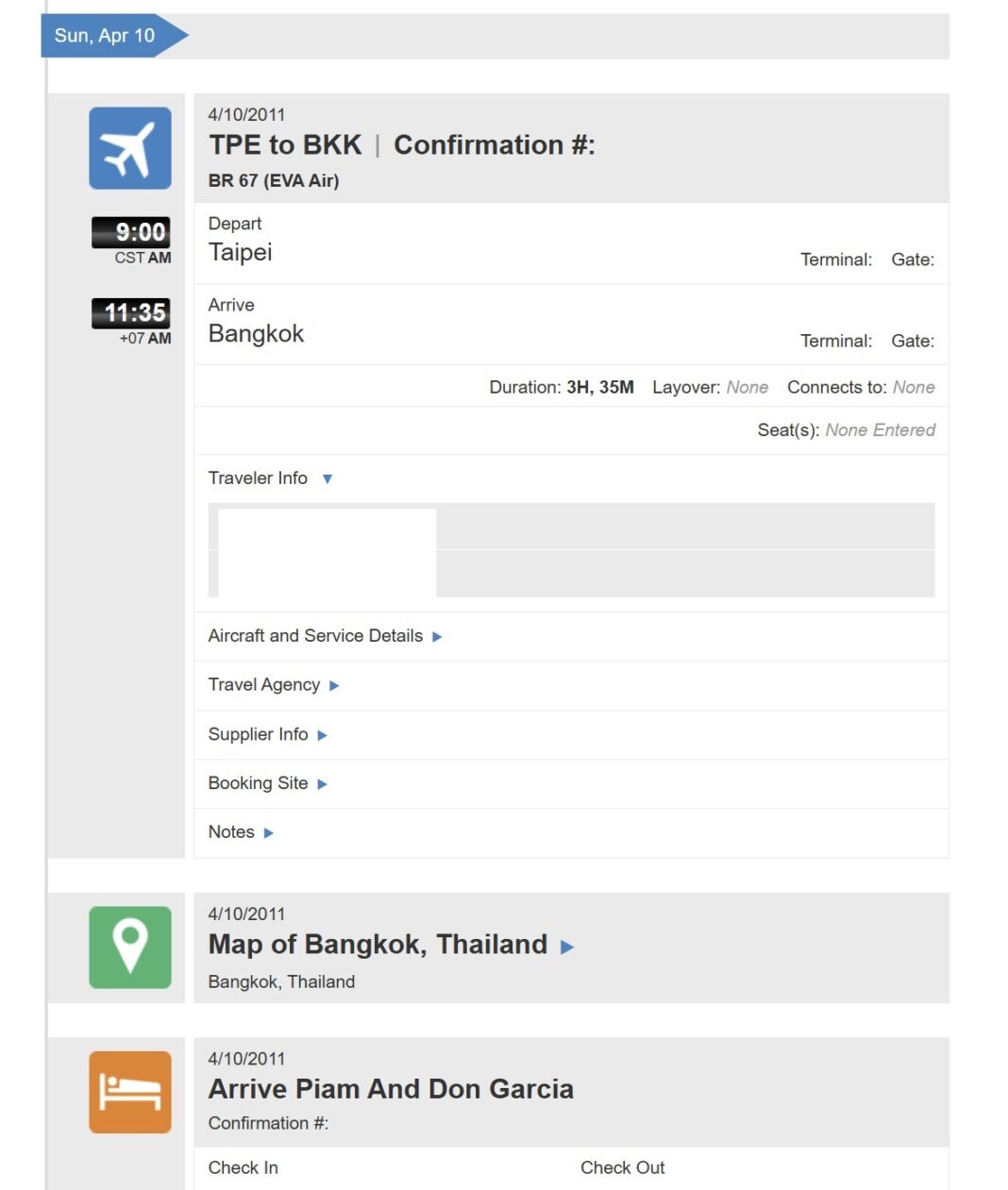The image size is (1008, 1190).
Task: Click the blue arrow next to Map of Bangkok
Action: [x=568, y=946]
